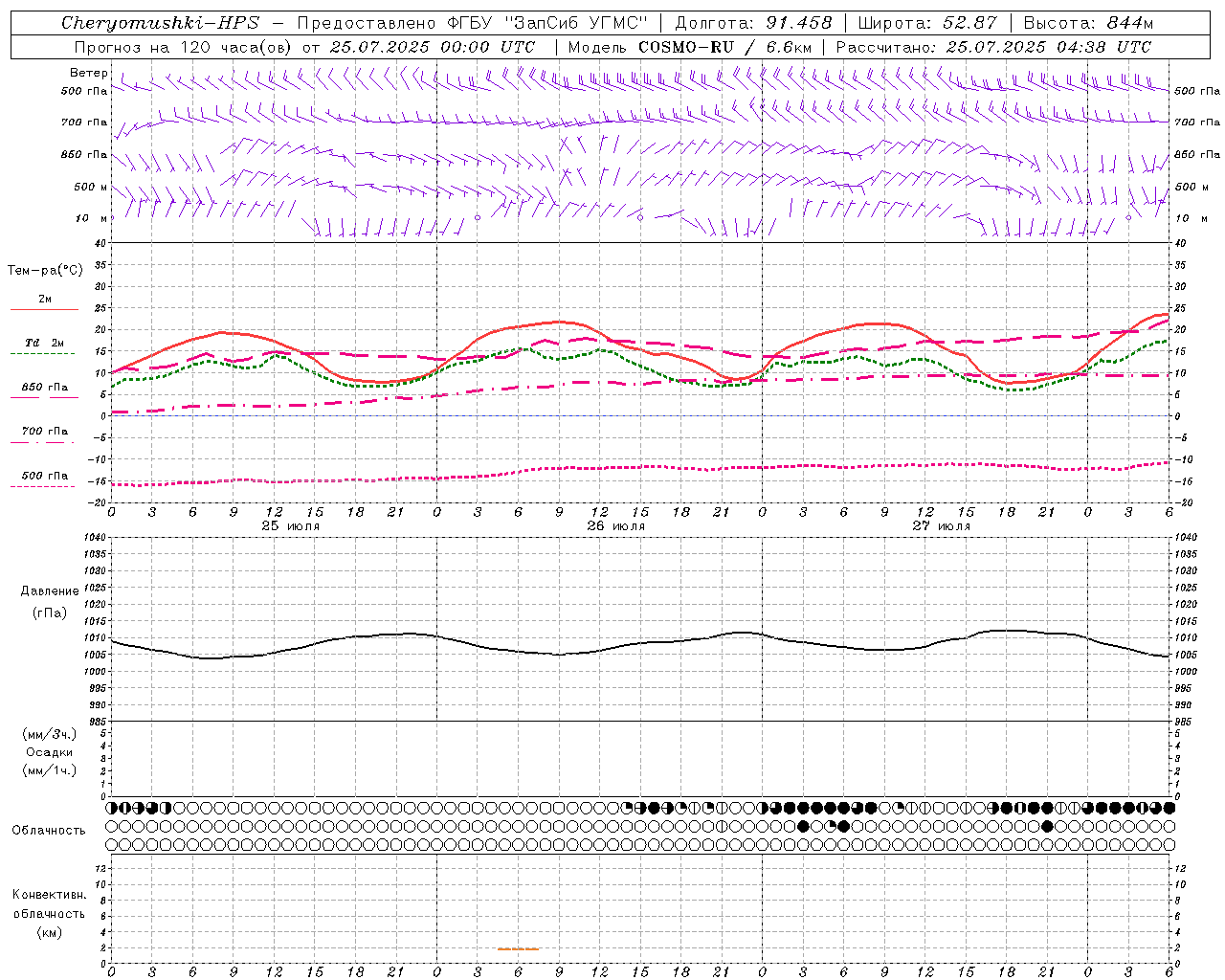1225x980 pixels.
Task: Click the dashed line sample under Td 2м
Action: point(43,354)
